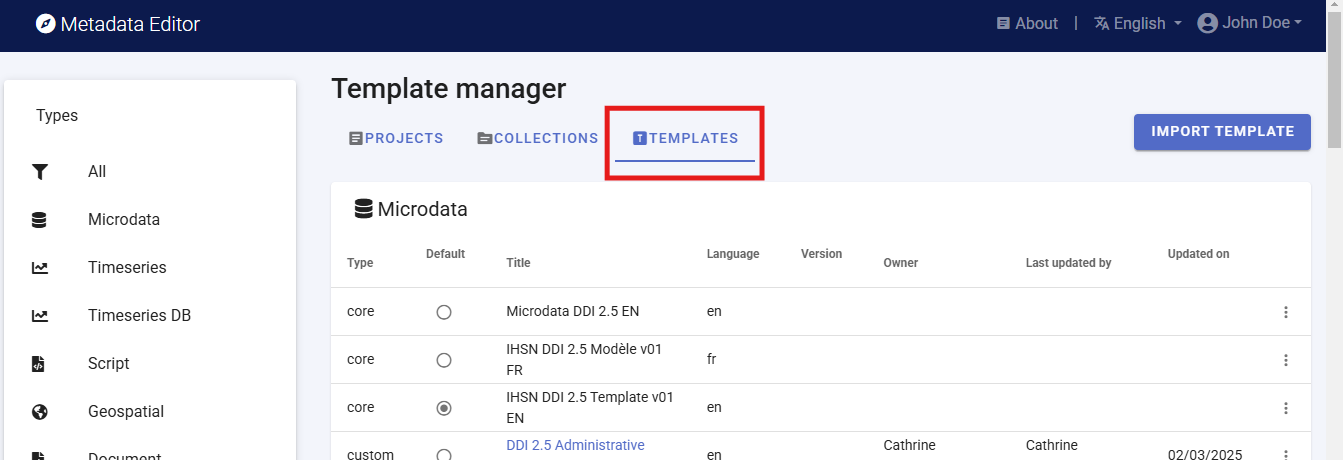Open options menu for IHSN DDI Modèle FR row
Image resolution: width=1343 pixels, height=460 pixels.
click(x=1286, y=360)
